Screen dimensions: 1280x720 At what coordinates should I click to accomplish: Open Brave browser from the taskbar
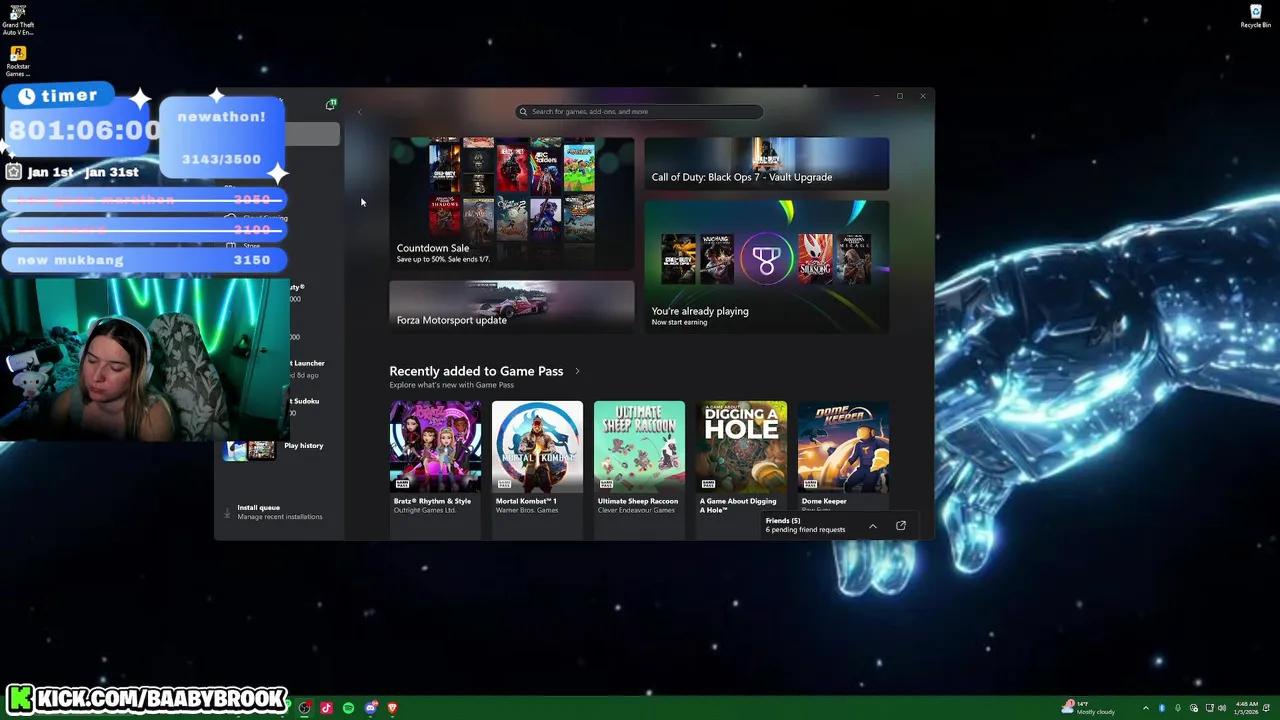tap(392, 708)
